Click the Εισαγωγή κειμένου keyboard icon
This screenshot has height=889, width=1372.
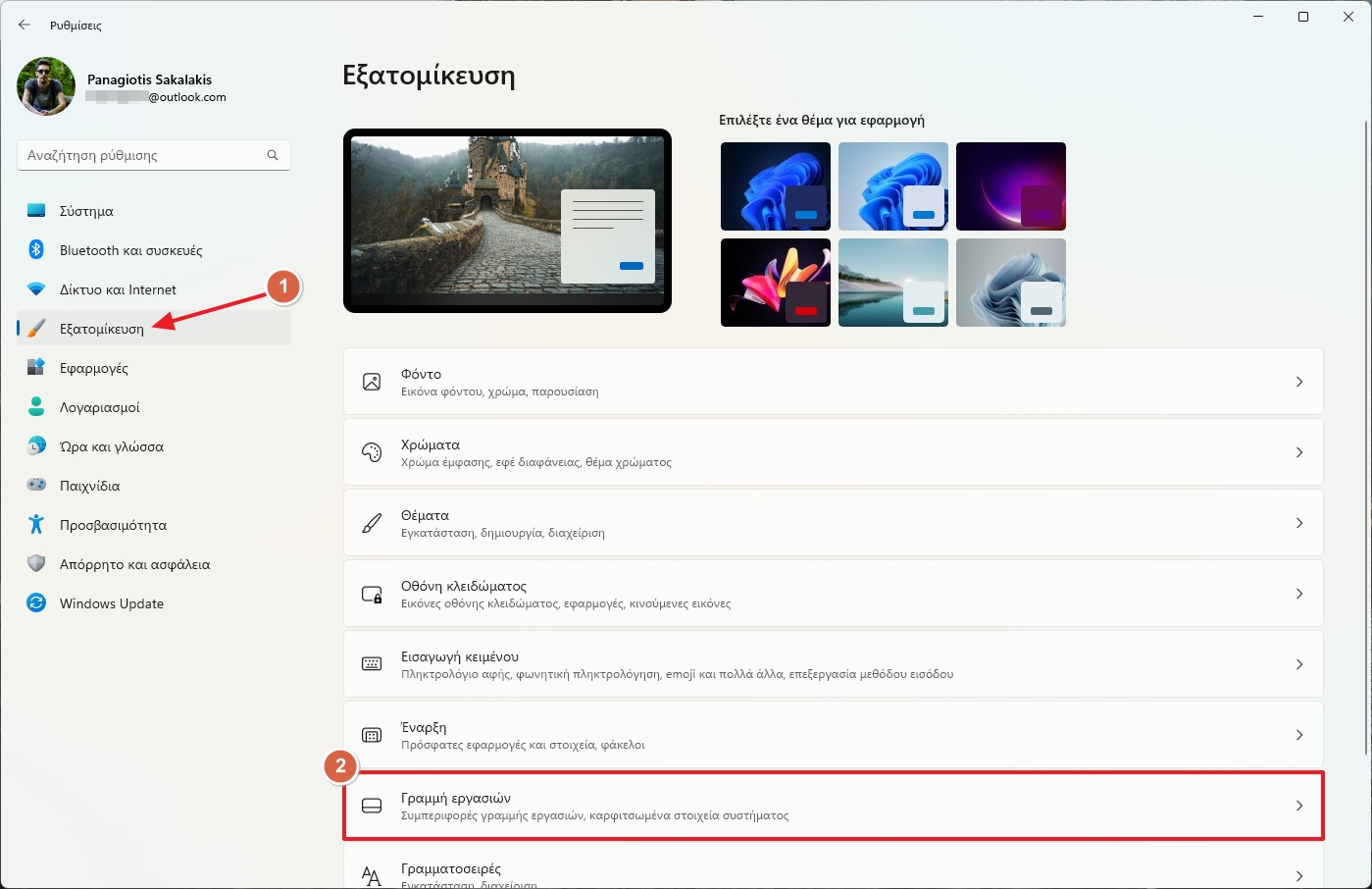point(372,663)
